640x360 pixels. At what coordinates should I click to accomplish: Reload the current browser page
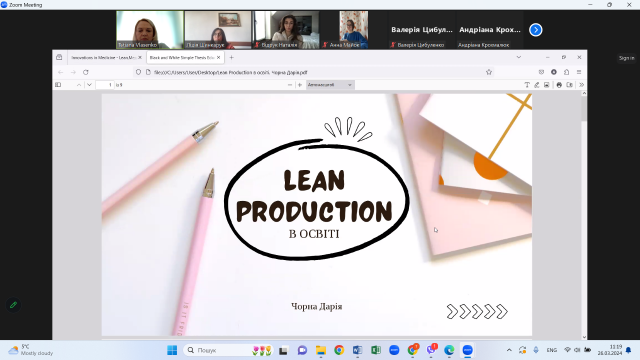point(86,72)
